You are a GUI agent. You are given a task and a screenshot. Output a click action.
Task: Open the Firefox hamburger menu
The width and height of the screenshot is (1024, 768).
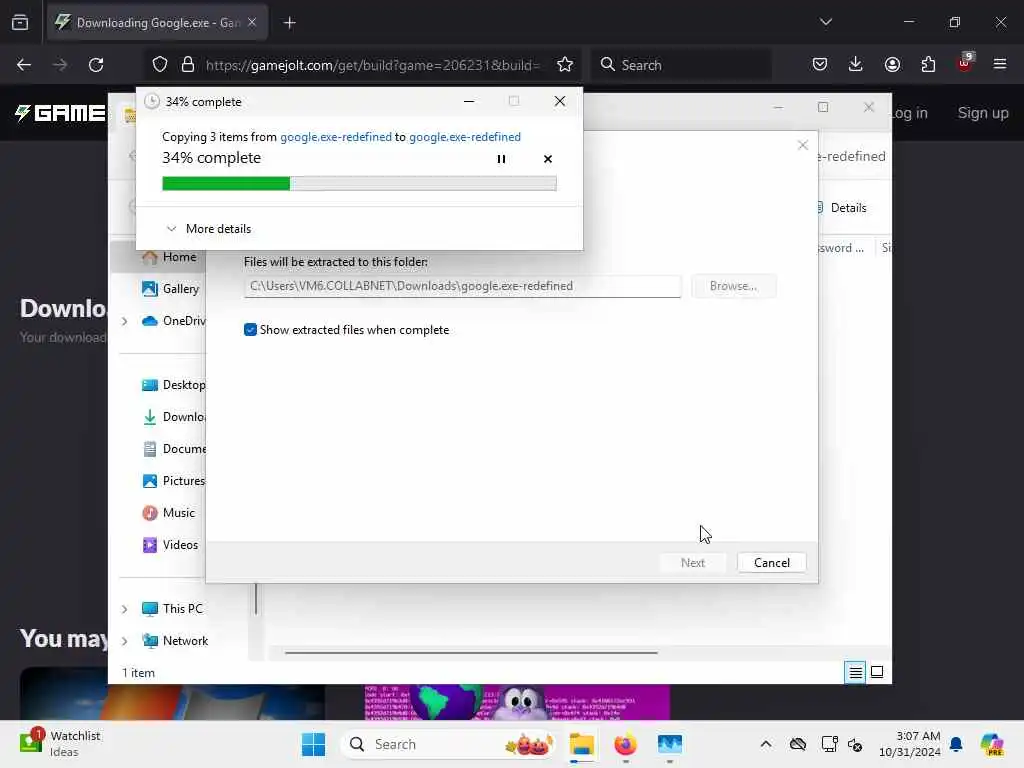click(1000, 65)
